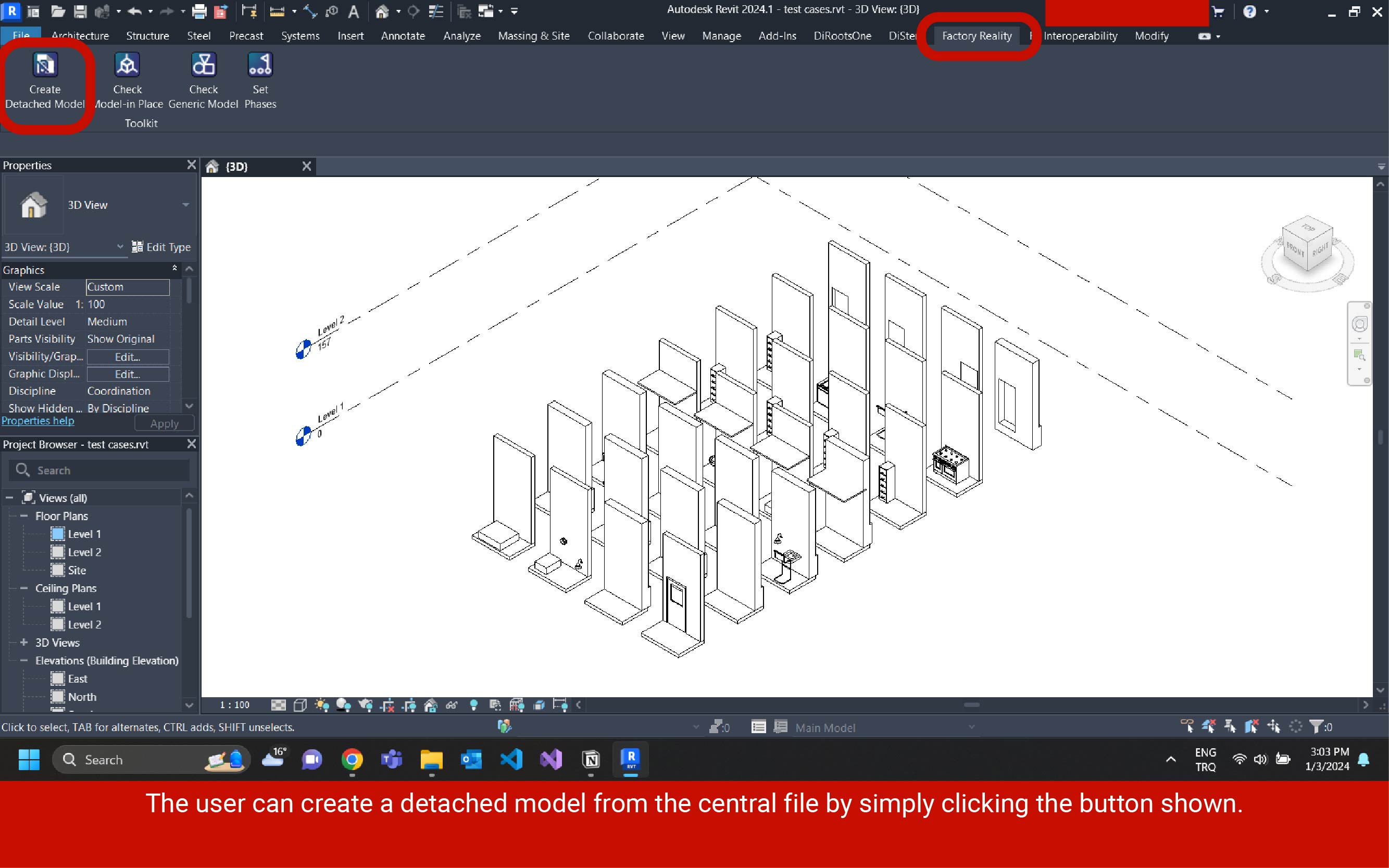The width and height of the screenshot is (1389, 868).
Task: Open the Annotate ribbon tab
Action: coord(403,35)
